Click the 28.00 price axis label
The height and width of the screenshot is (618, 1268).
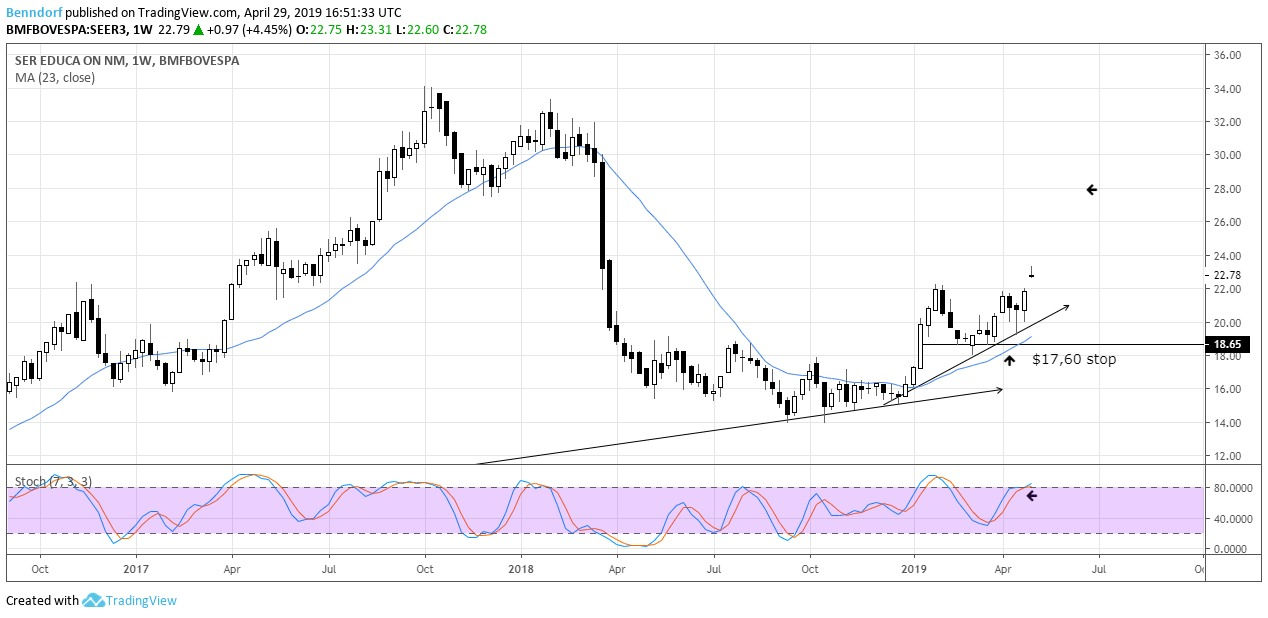1229,189
